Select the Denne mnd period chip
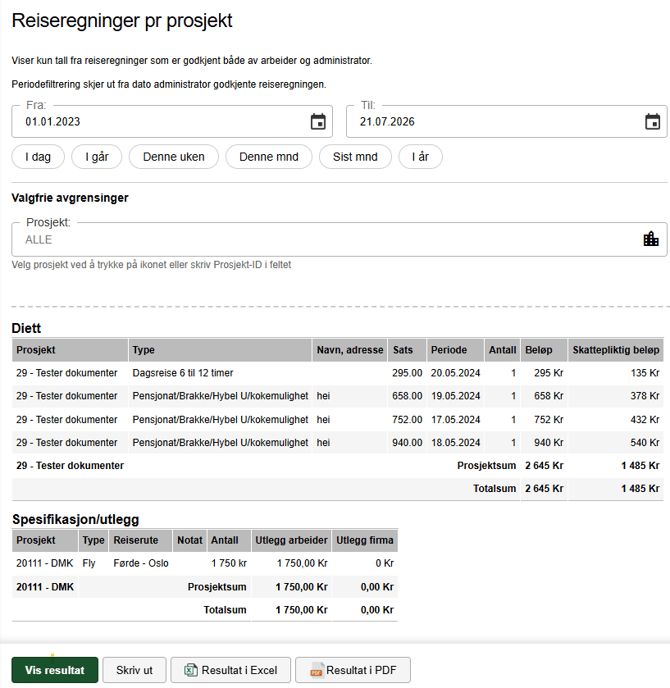 click(x=269, y=157)
